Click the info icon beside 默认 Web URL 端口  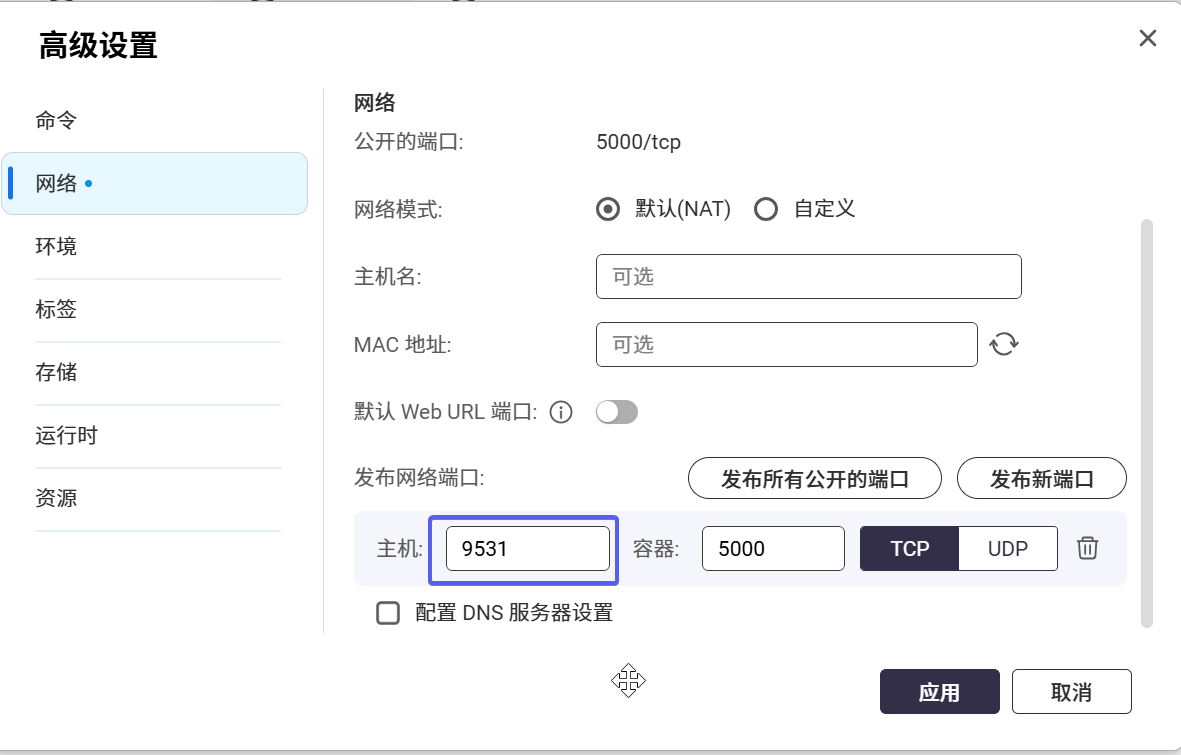point(561,412)
